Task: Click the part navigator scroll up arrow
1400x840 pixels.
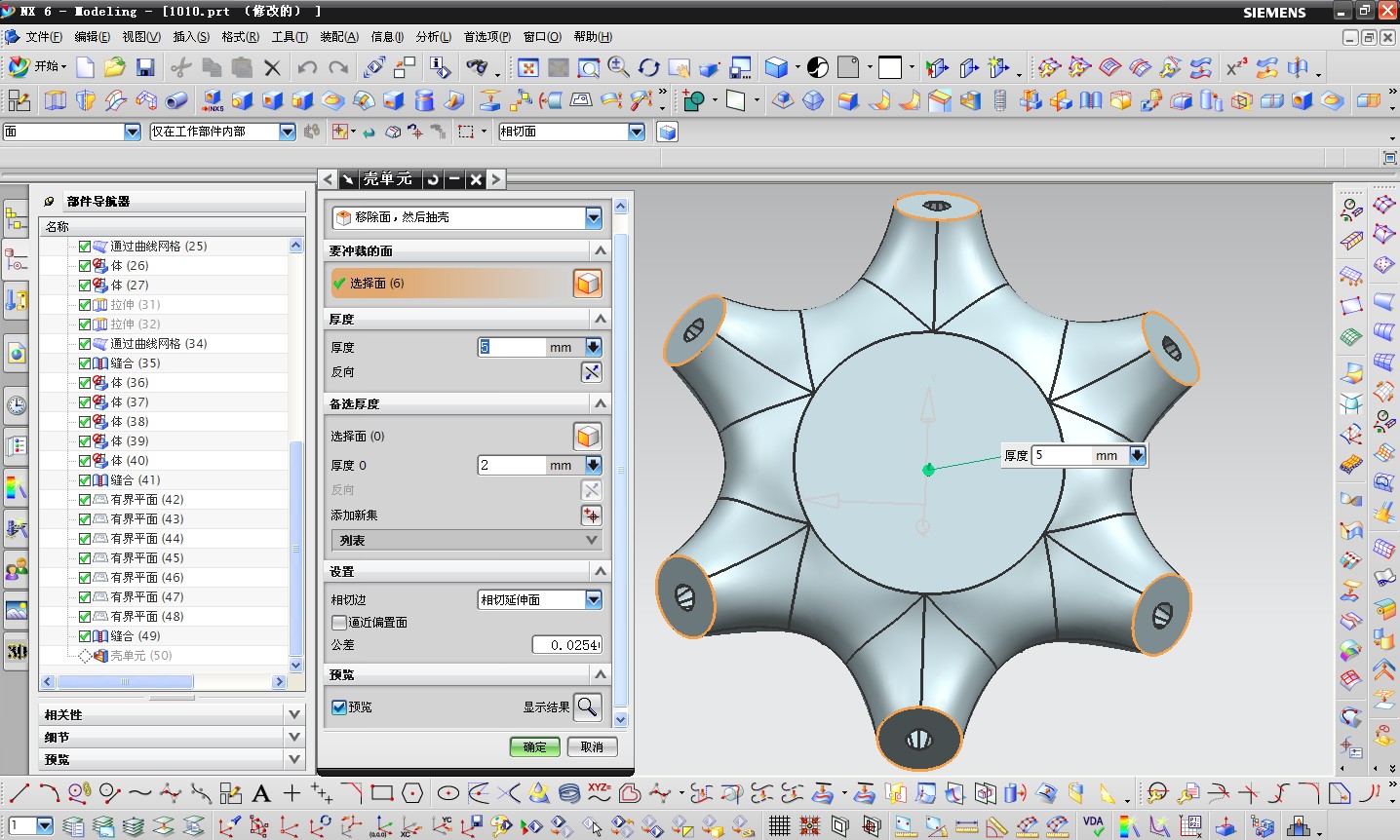Action: [x=296, y=246]
